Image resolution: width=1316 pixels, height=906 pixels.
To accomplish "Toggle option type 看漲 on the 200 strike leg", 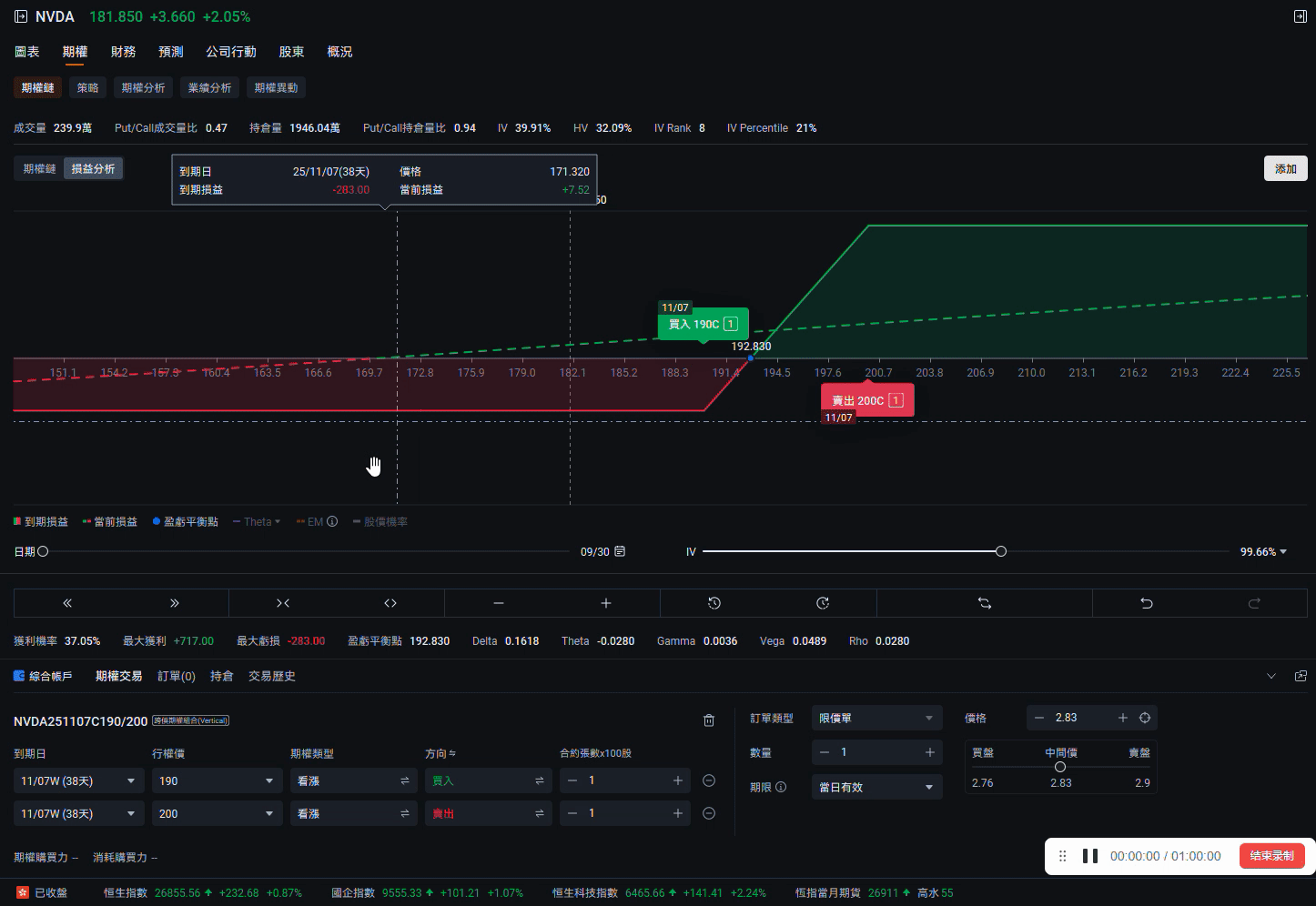I will coord(404,813).
